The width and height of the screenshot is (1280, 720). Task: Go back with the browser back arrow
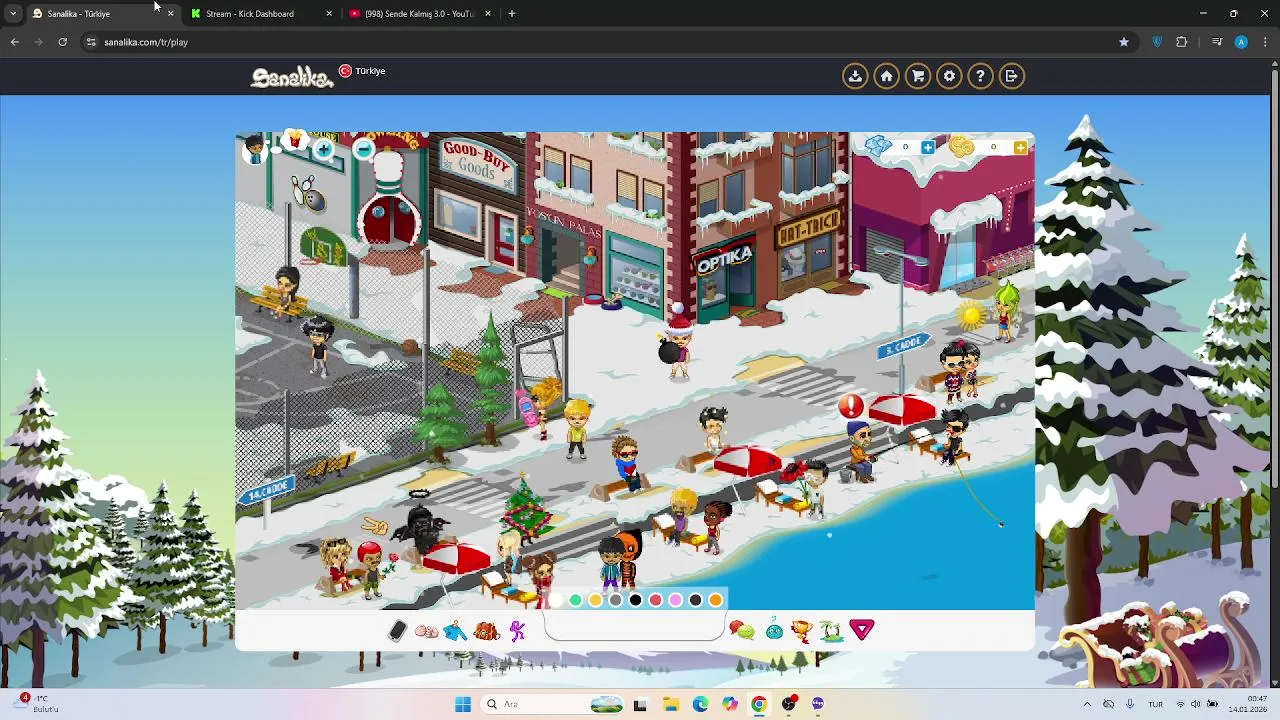14,42
